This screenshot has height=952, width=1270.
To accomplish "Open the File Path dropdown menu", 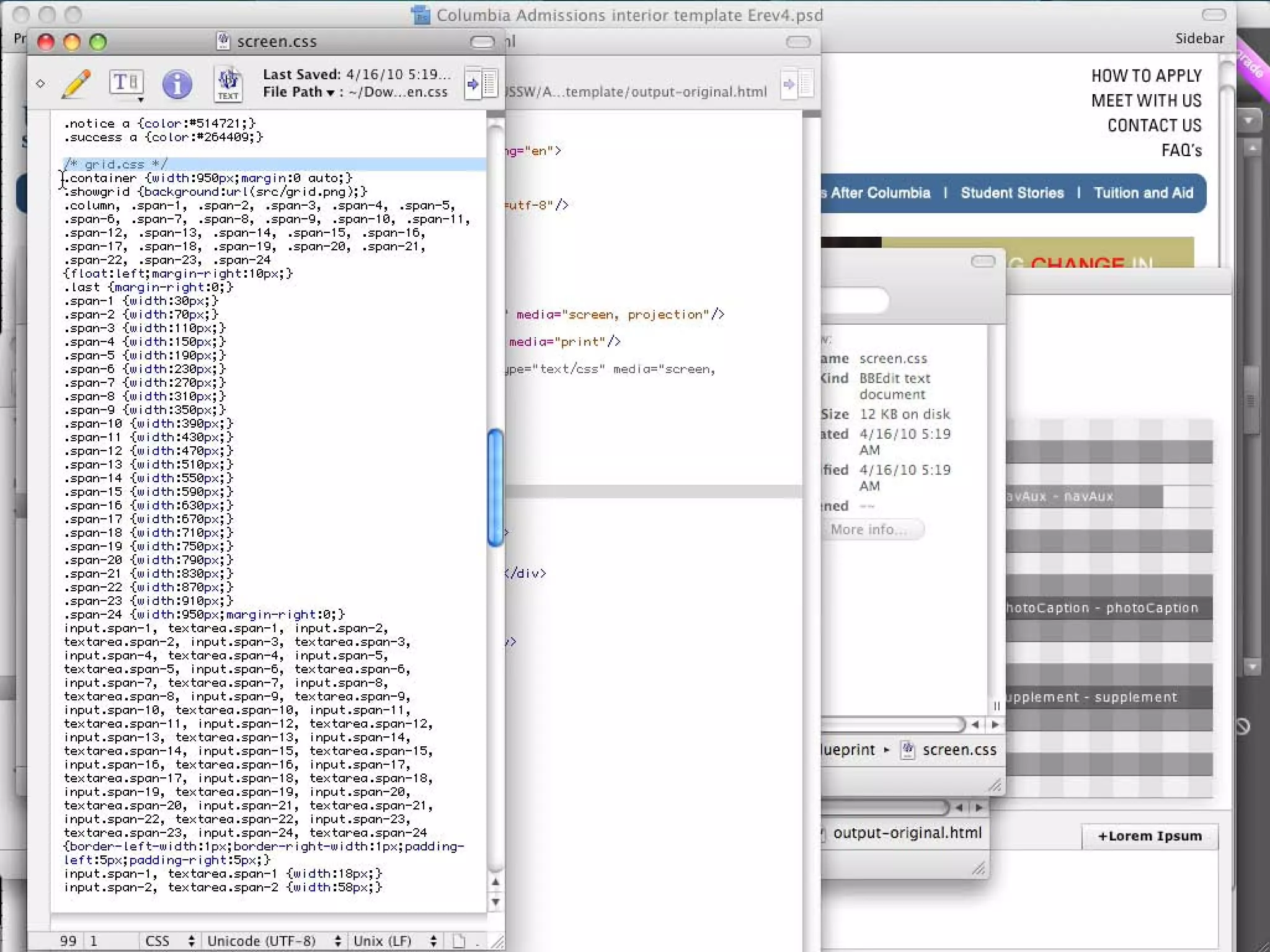I will tap(300, 92).
